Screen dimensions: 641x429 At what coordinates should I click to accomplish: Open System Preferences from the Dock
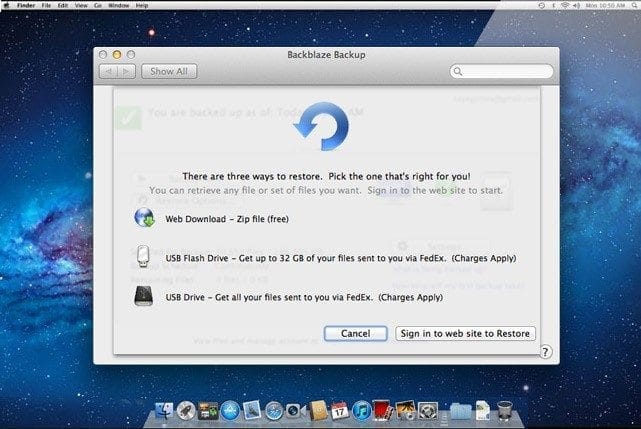428,411
